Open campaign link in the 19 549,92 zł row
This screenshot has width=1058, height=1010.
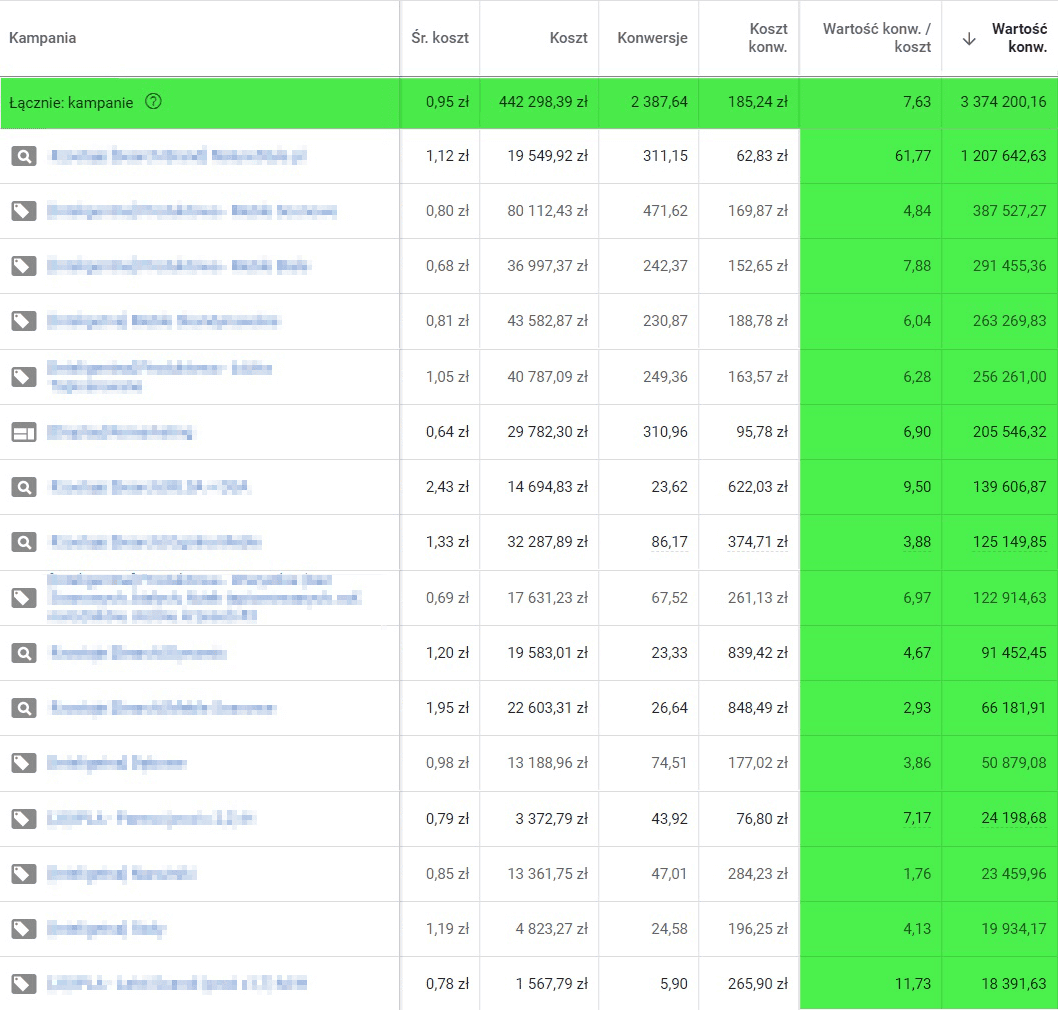point(179,157)
